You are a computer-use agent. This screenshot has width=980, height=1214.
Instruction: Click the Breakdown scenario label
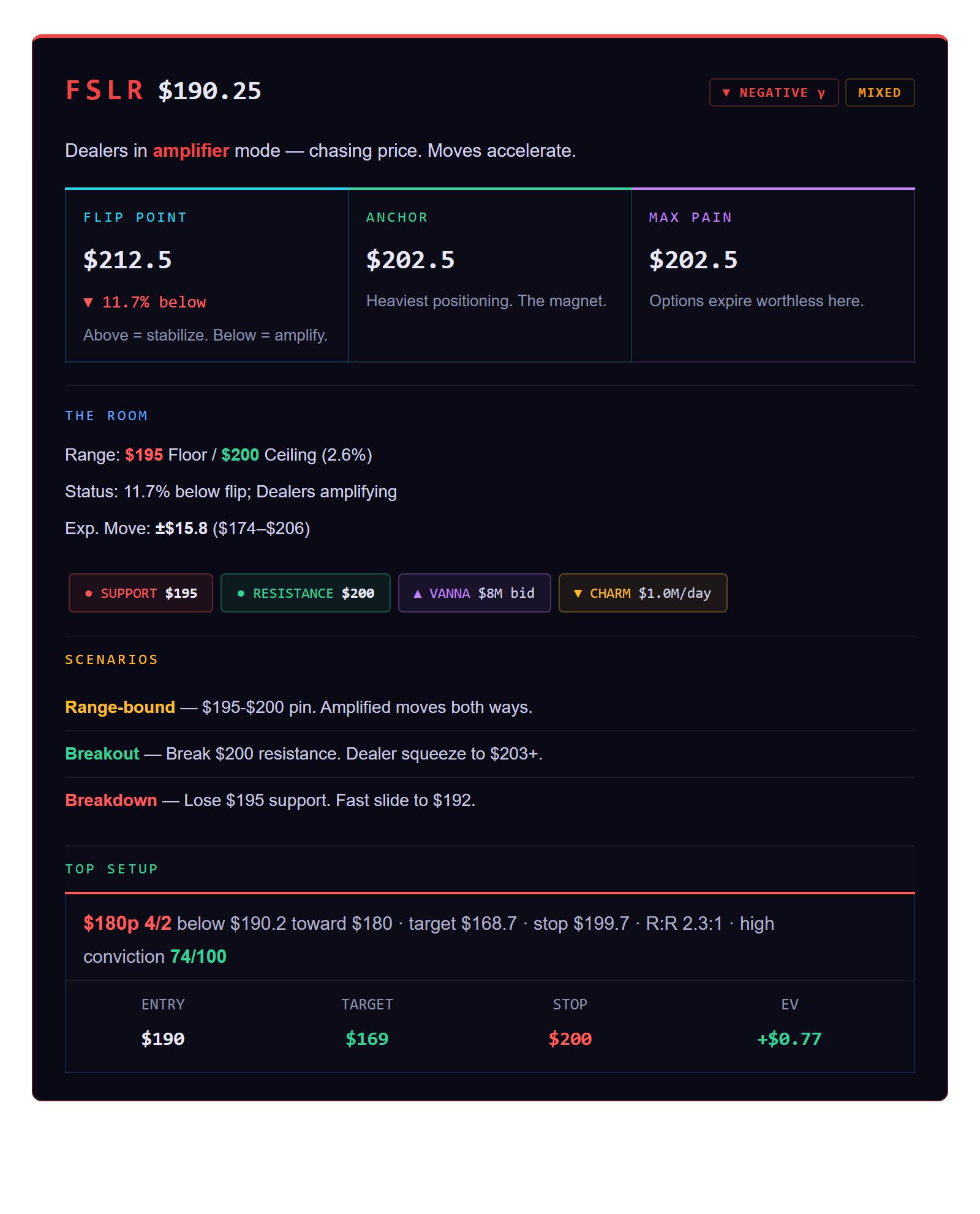click(111, 801)
